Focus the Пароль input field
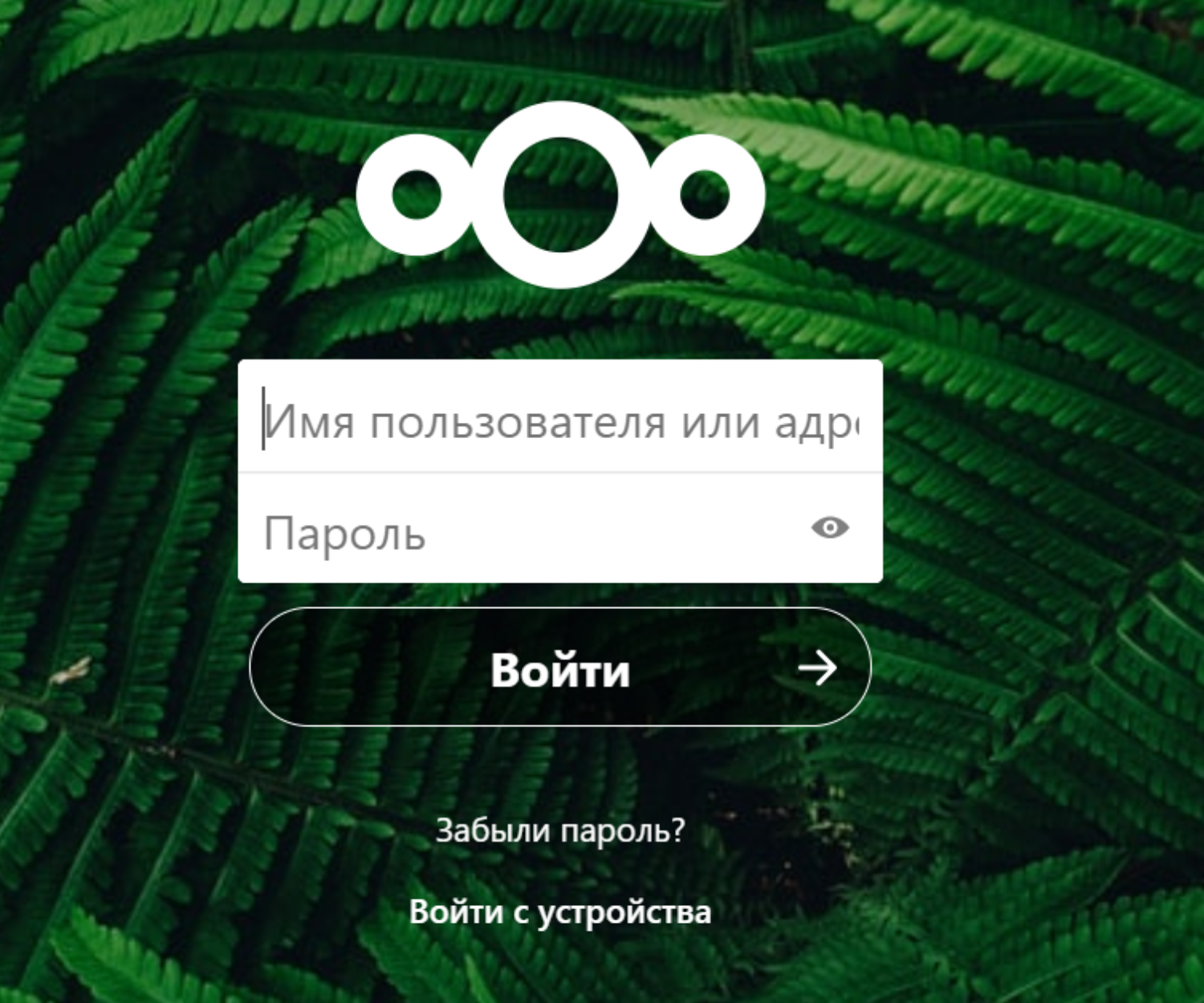 560,528
